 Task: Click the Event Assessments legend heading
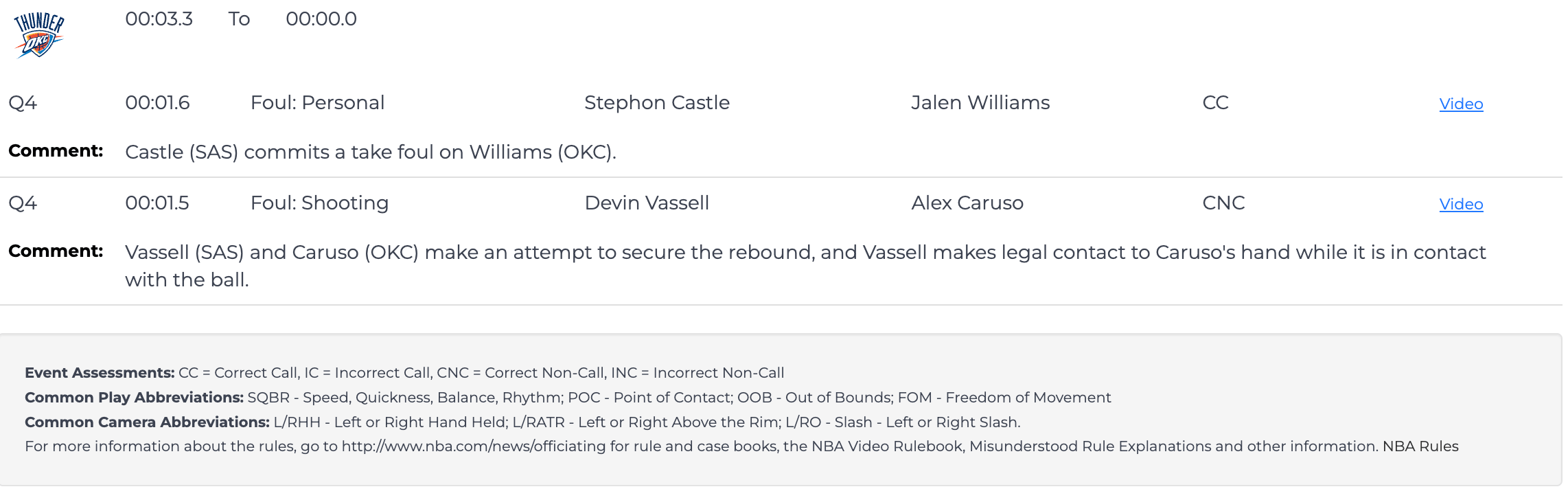pyautogui.click(x=100, y=372)
